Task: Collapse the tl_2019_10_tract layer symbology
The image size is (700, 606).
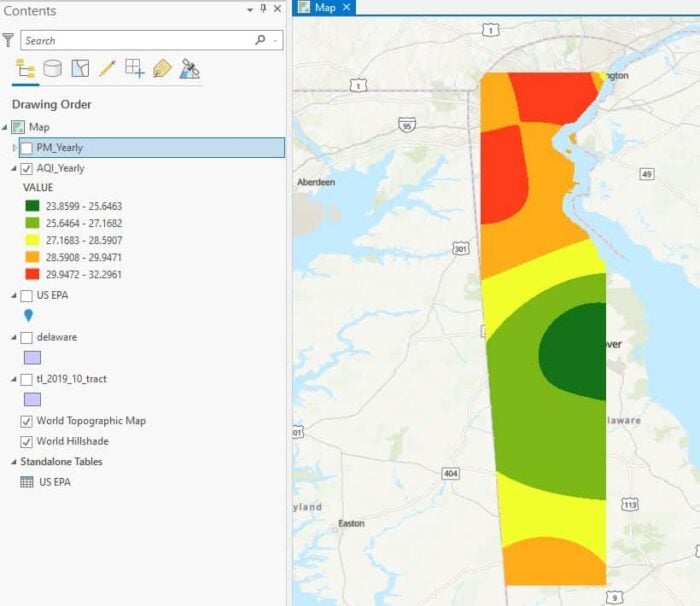Action: 14,379
